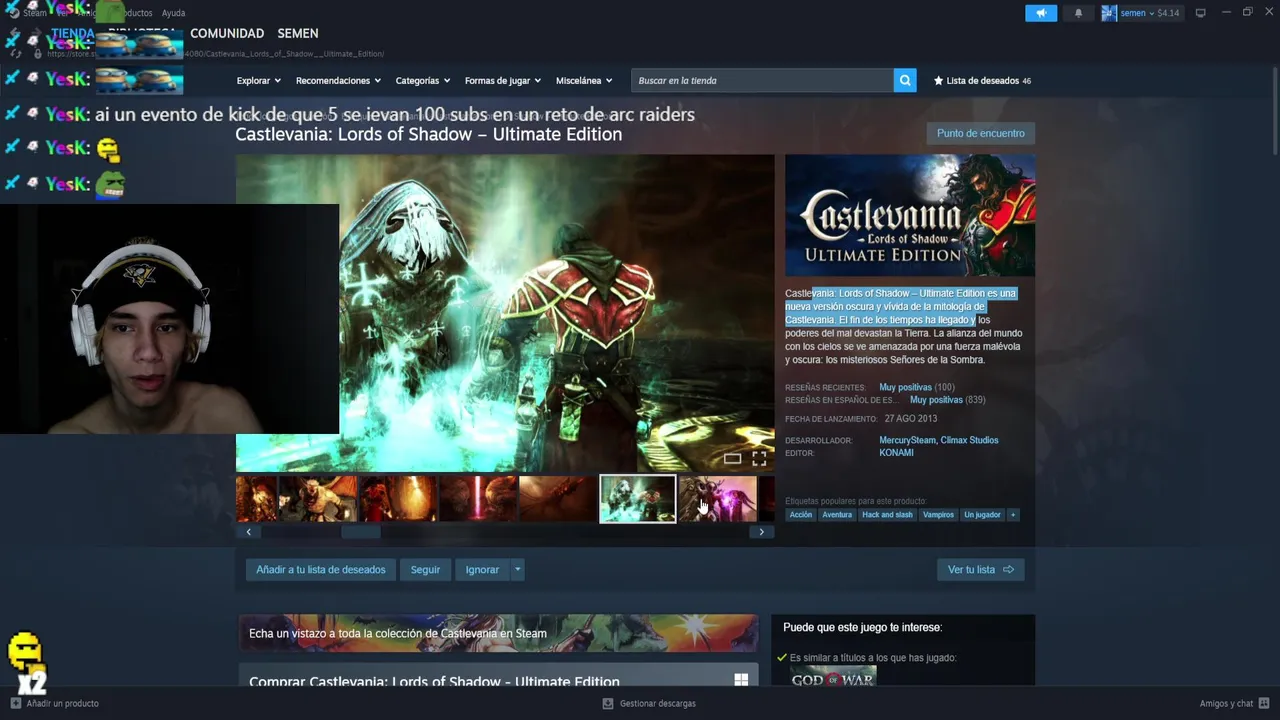Select the Un jugador tag
This screenshot has height=720, width=1280.
982,515
